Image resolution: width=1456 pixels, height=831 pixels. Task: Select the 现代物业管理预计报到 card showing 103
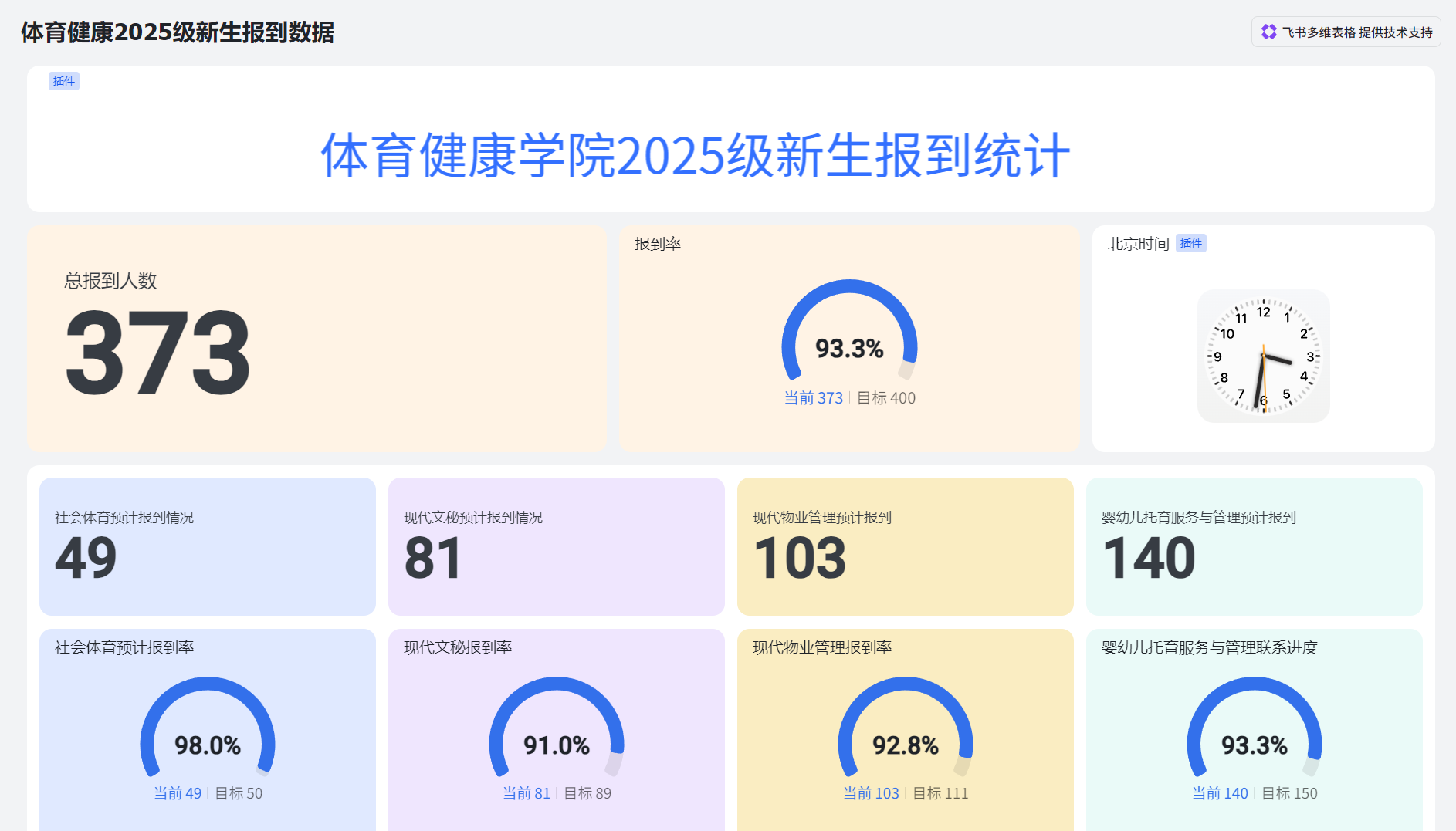[x=905, y=546]
